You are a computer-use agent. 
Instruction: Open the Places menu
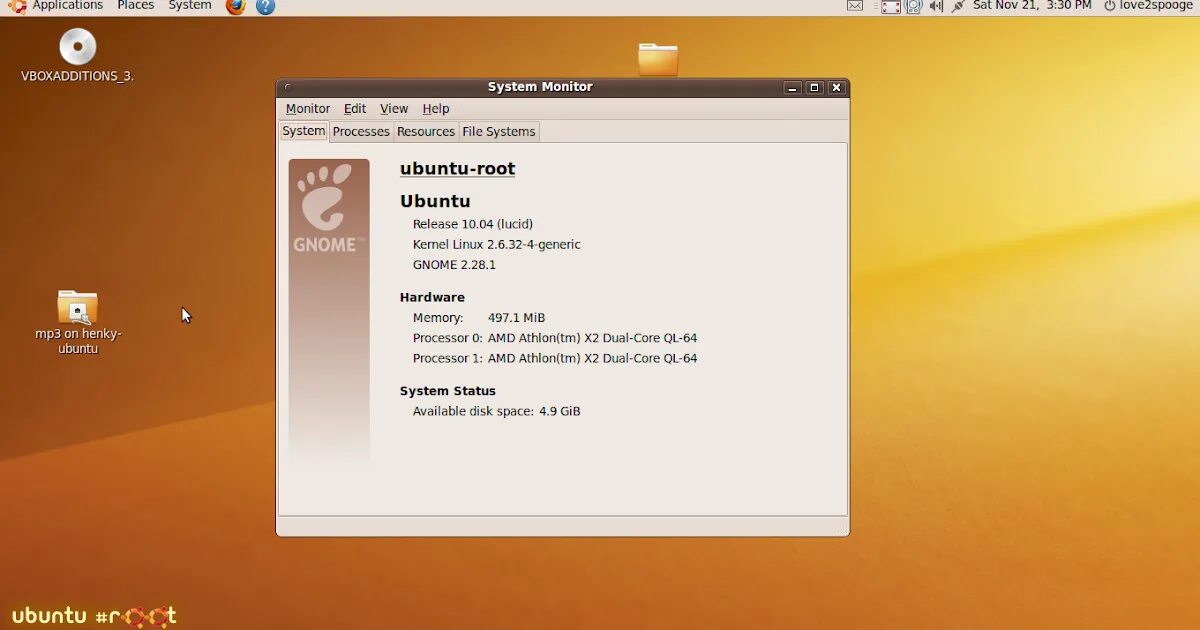[135, 6]
